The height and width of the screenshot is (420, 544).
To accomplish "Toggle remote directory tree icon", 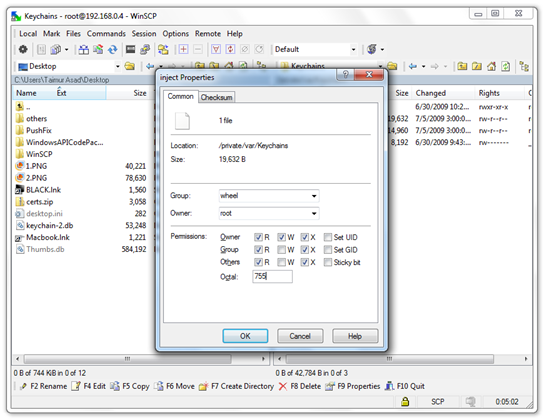I will tap(524, 66).
